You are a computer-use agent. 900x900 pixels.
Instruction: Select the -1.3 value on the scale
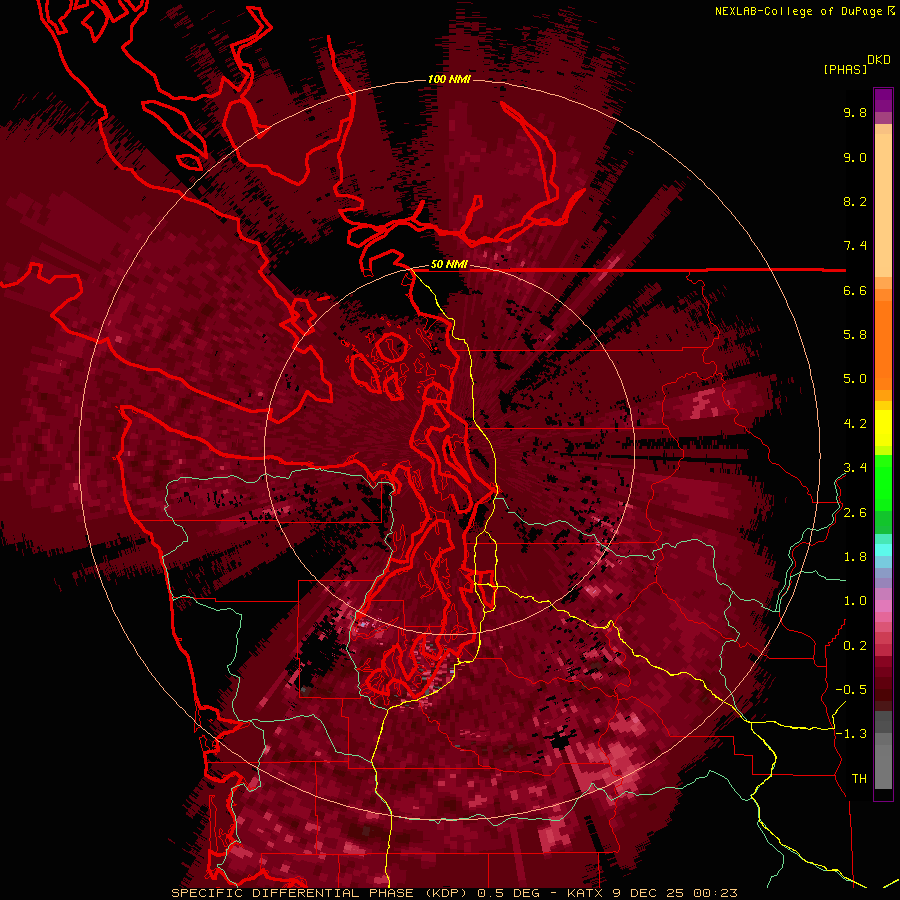pyautogui.click(x=851, y=734)
